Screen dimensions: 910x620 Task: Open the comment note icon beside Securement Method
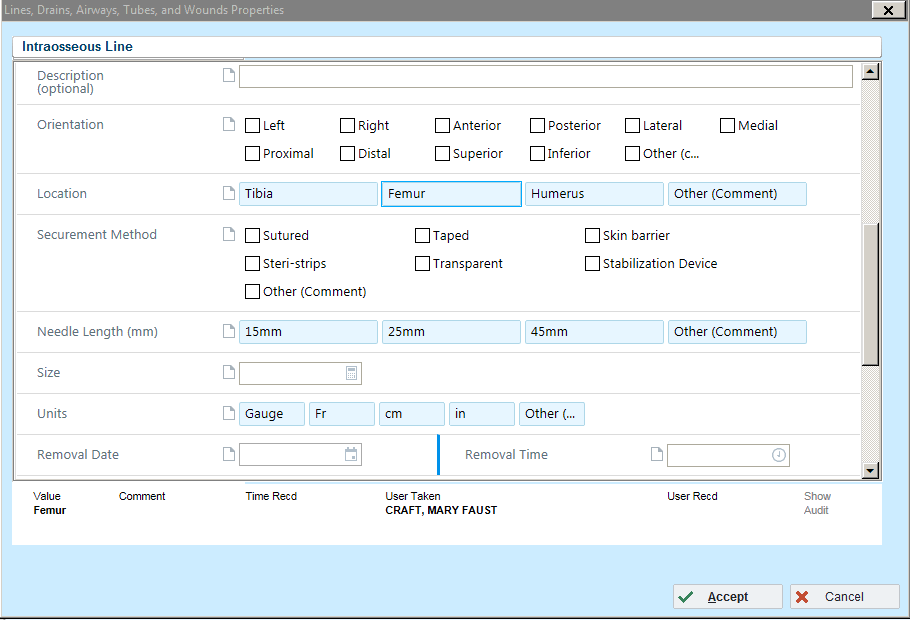(229, 234)
